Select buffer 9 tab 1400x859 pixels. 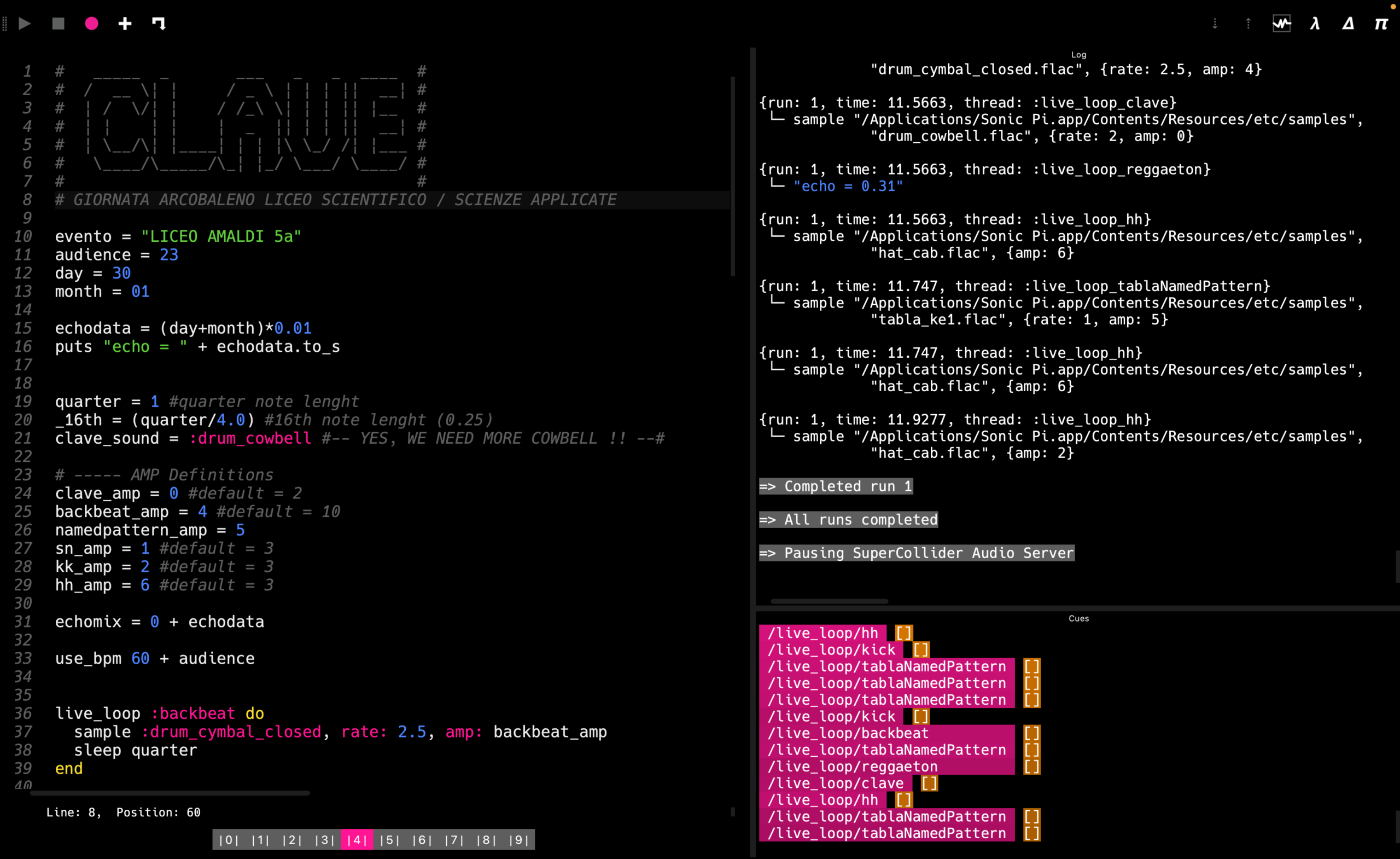point(519,840)
